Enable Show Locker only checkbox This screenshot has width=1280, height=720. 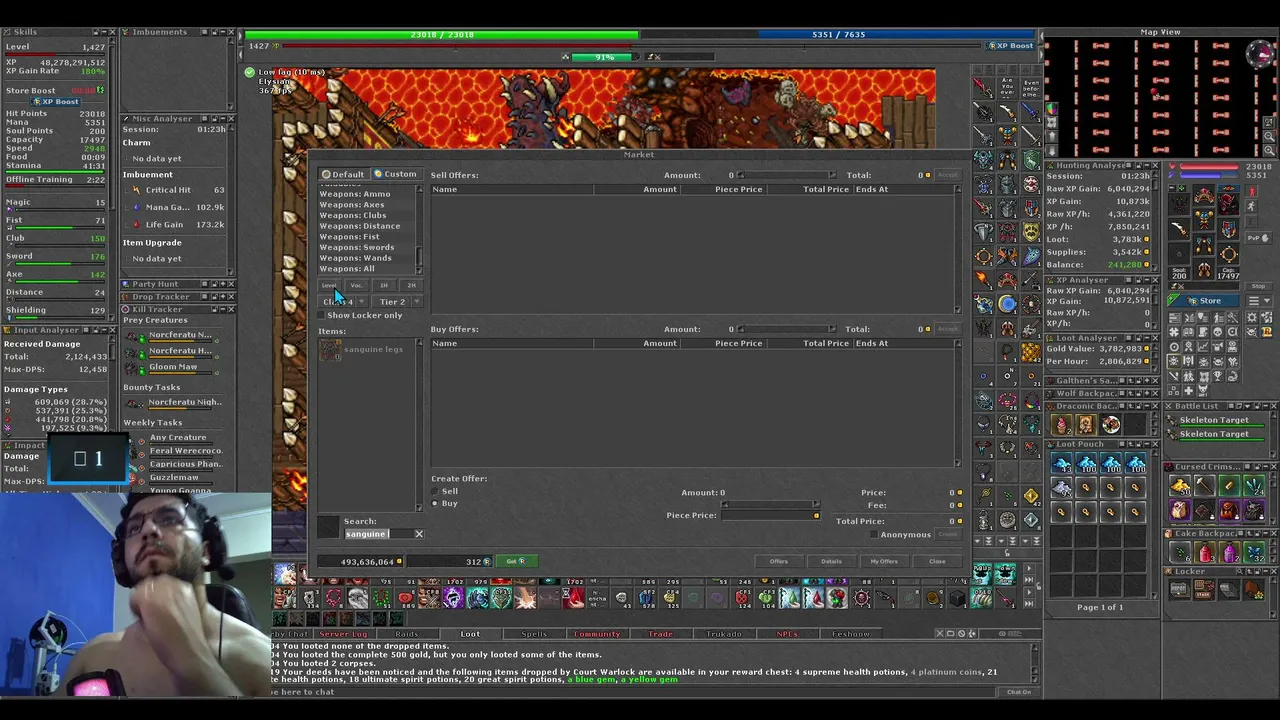[322, 316]
